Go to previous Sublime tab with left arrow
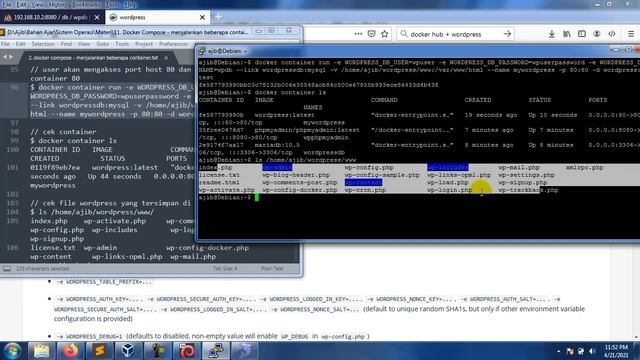Screen dimensions: 640x360 [x=5, y=57]
